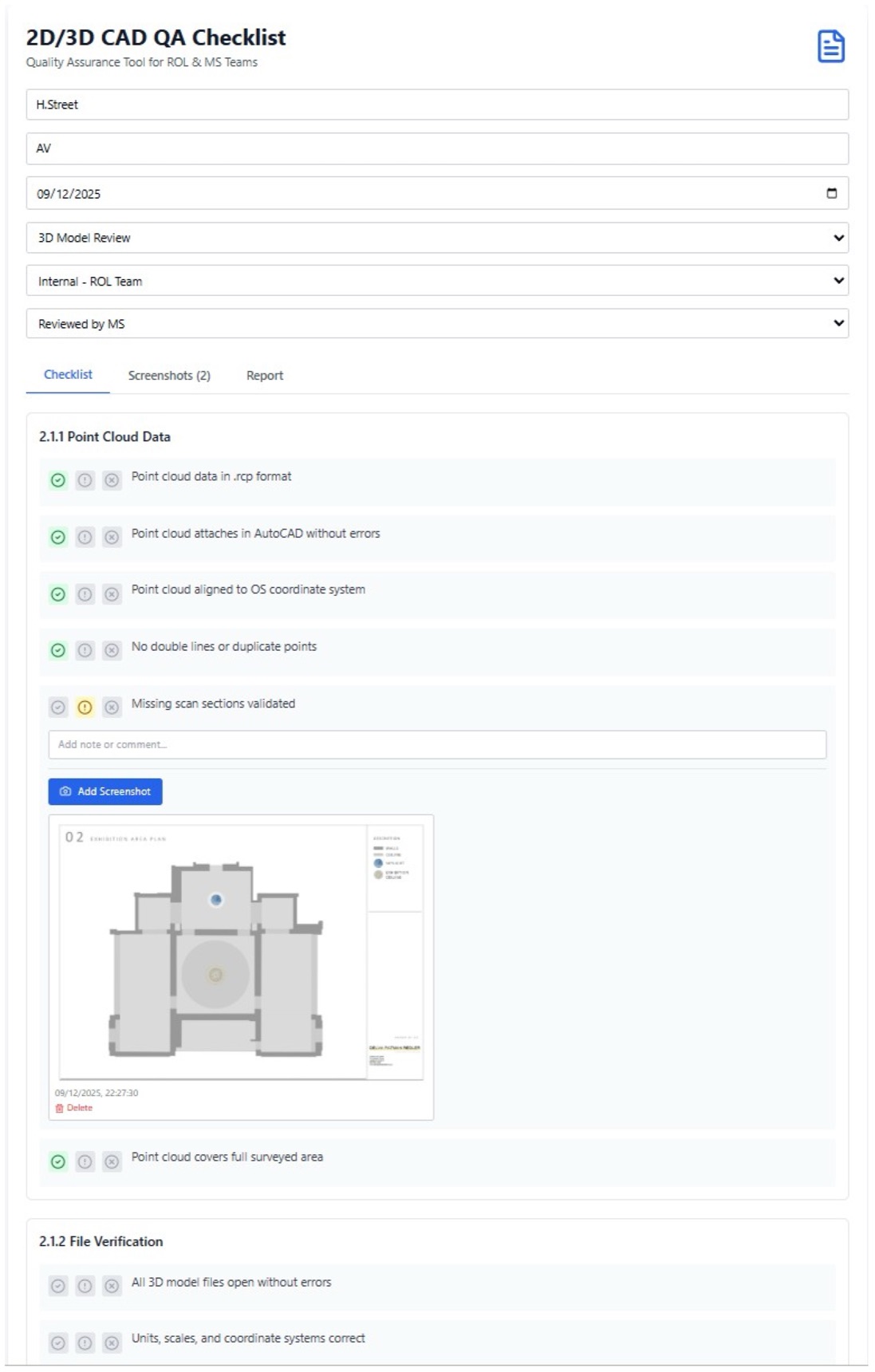The image size is (875, 1372).
Task: Flag fail on 'aligned to OS coordinate system'
Action: [112, 594]
